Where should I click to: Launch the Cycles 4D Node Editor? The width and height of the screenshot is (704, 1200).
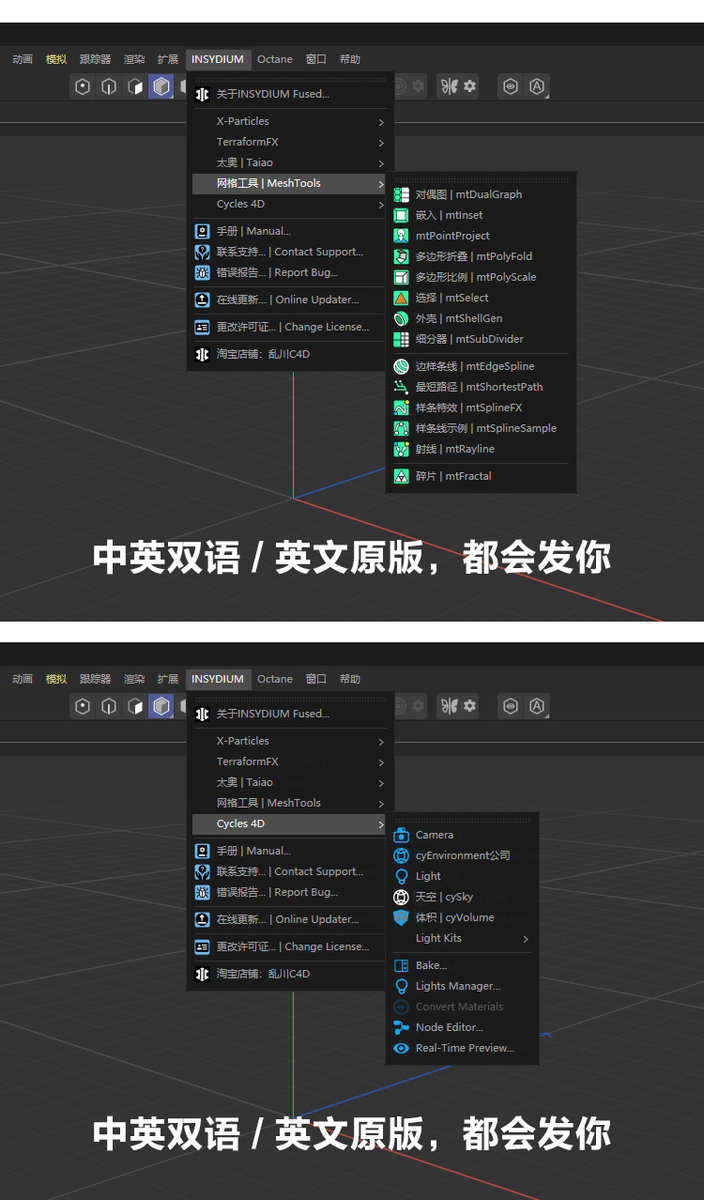(462, 1027)
